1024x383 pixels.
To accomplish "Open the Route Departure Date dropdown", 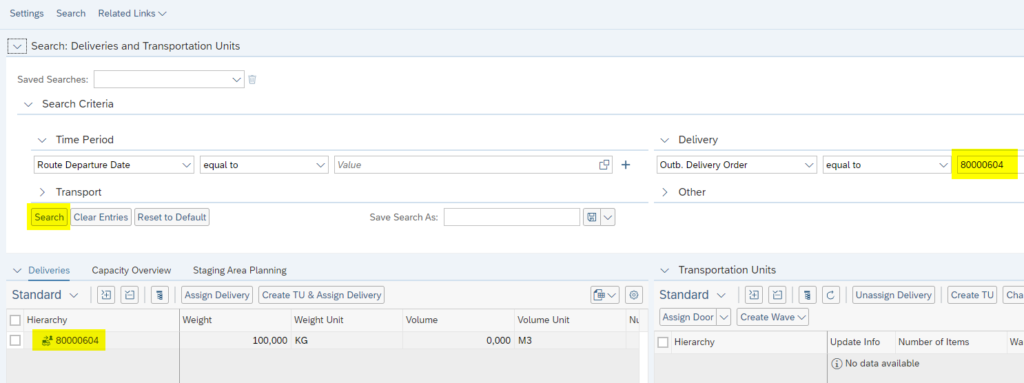I will pos(187,165).
